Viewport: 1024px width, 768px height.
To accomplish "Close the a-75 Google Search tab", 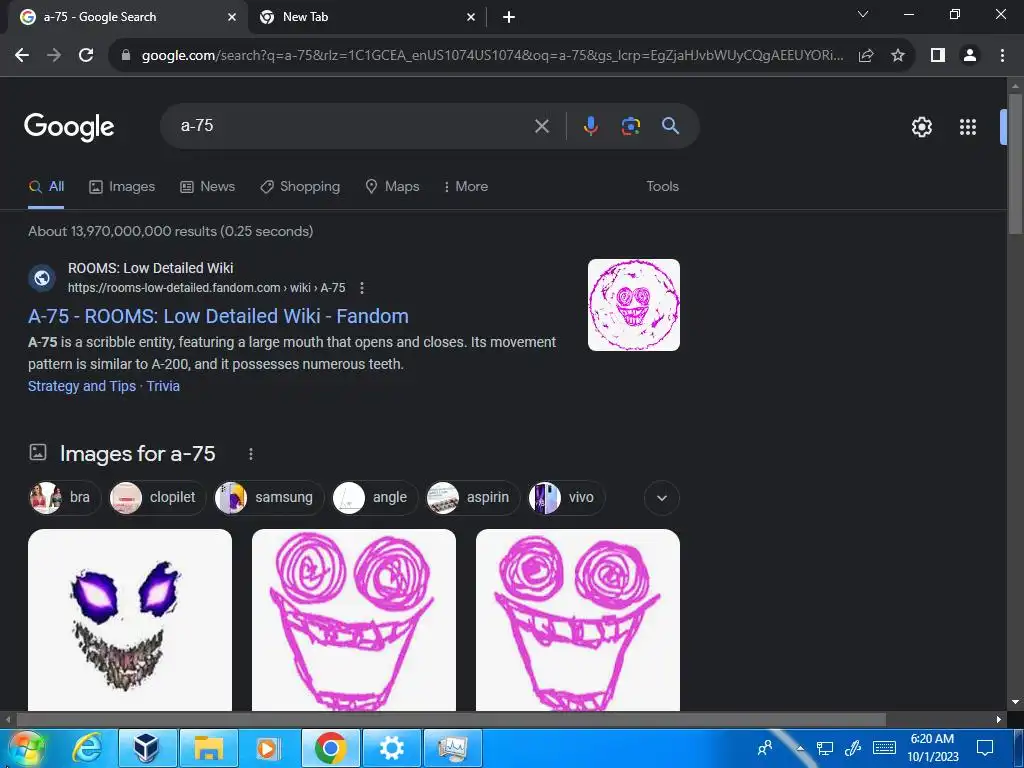I will pos(232,18).
